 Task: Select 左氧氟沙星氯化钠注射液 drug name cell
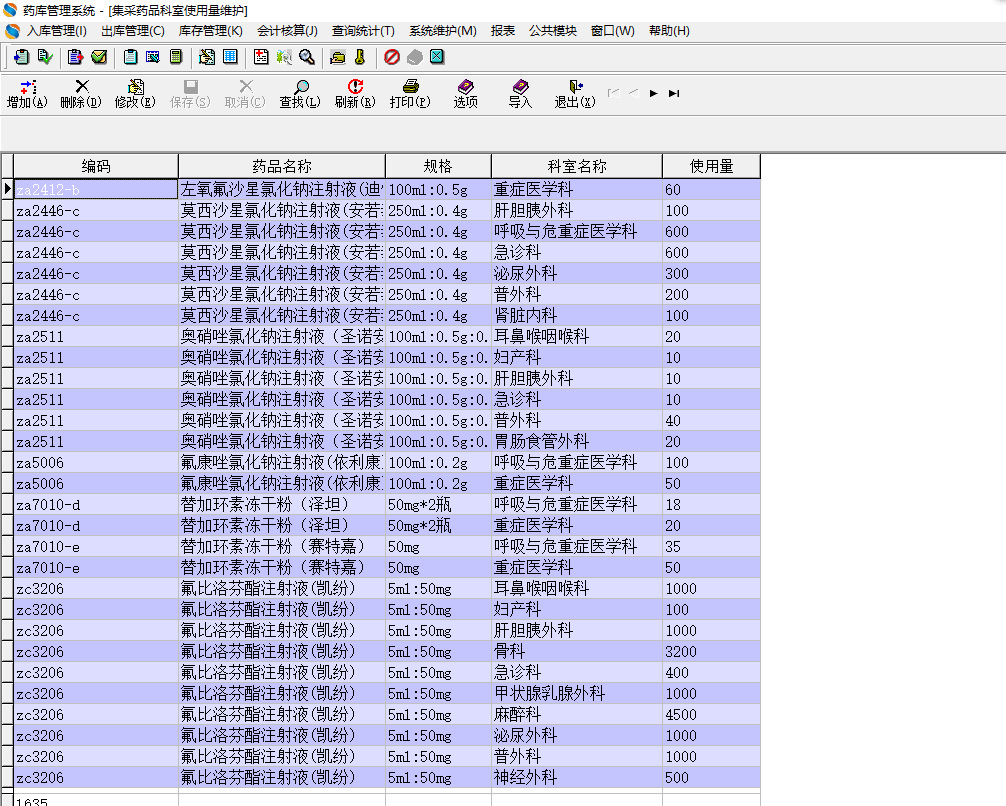point(282,189)
